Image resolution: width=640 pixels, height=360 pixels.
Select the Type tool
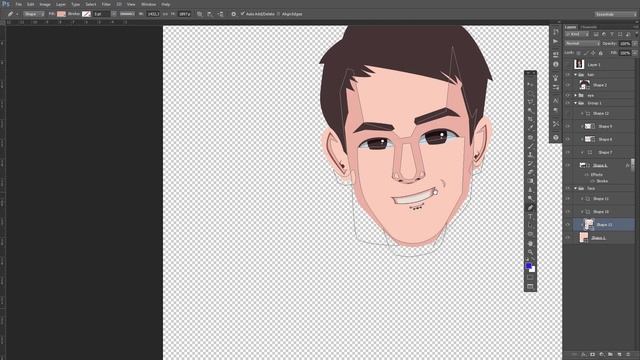530,217
